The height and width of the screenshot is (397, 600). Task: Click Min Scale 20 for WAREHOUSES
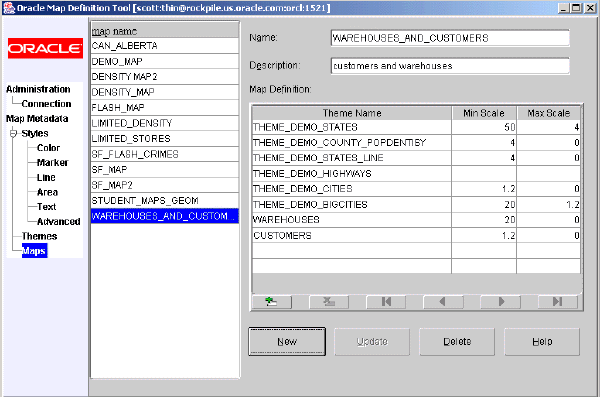[x=484, y=220]
